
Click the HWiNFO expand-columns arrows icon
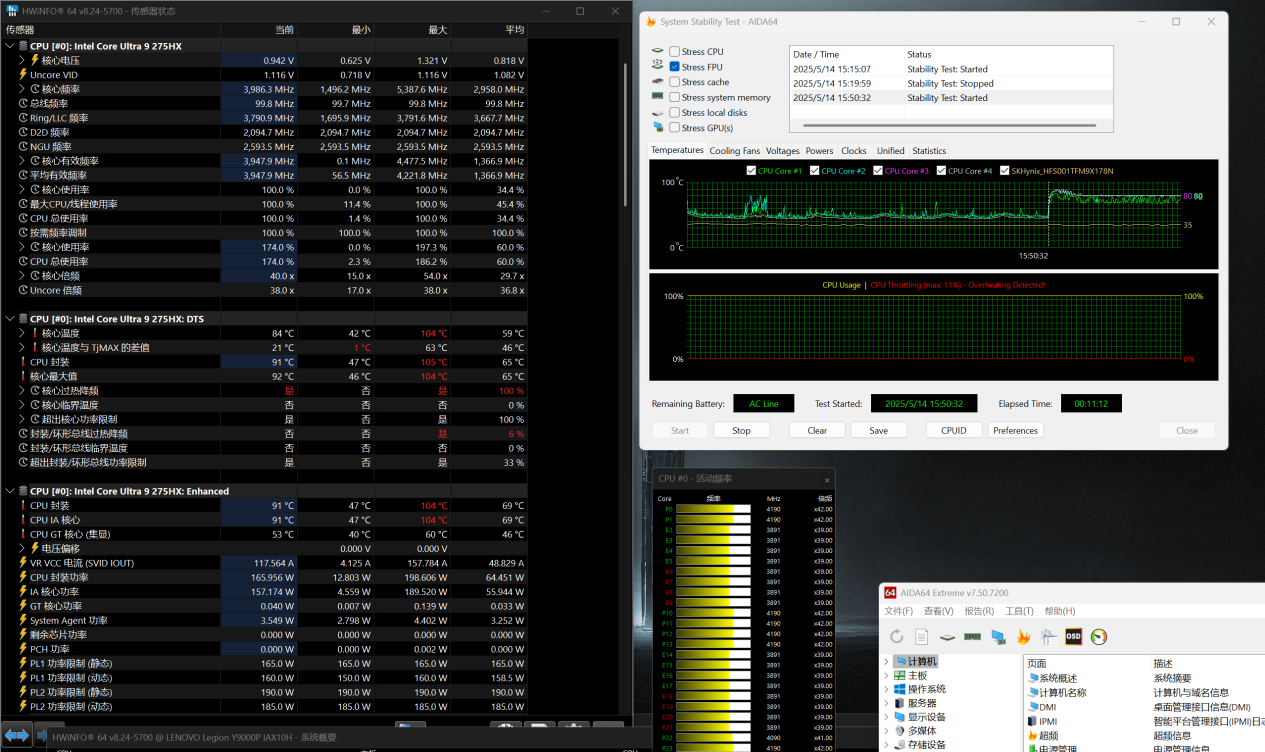pos(16,735)
